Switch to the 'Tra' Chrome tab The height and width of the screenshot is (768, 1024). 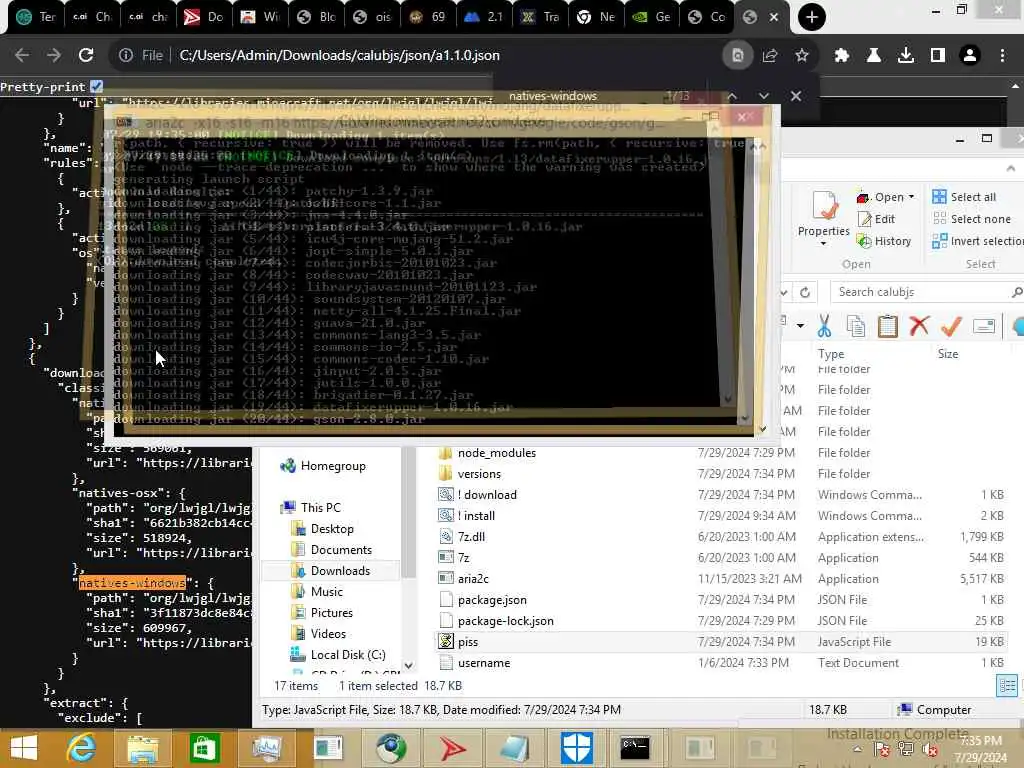coord(540,17)
